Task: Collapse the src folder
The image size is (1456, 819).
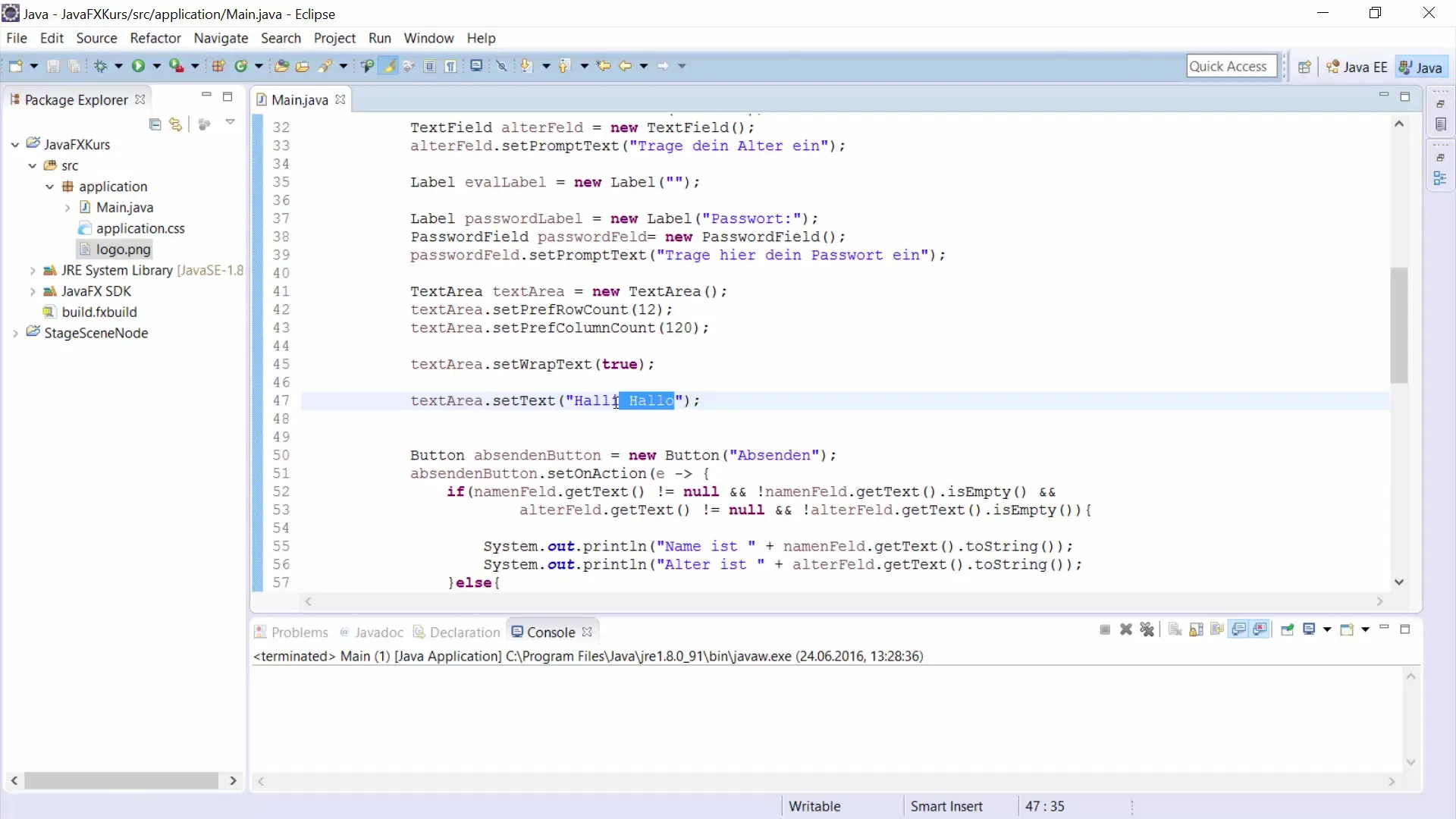Action: tap(33, 165)
